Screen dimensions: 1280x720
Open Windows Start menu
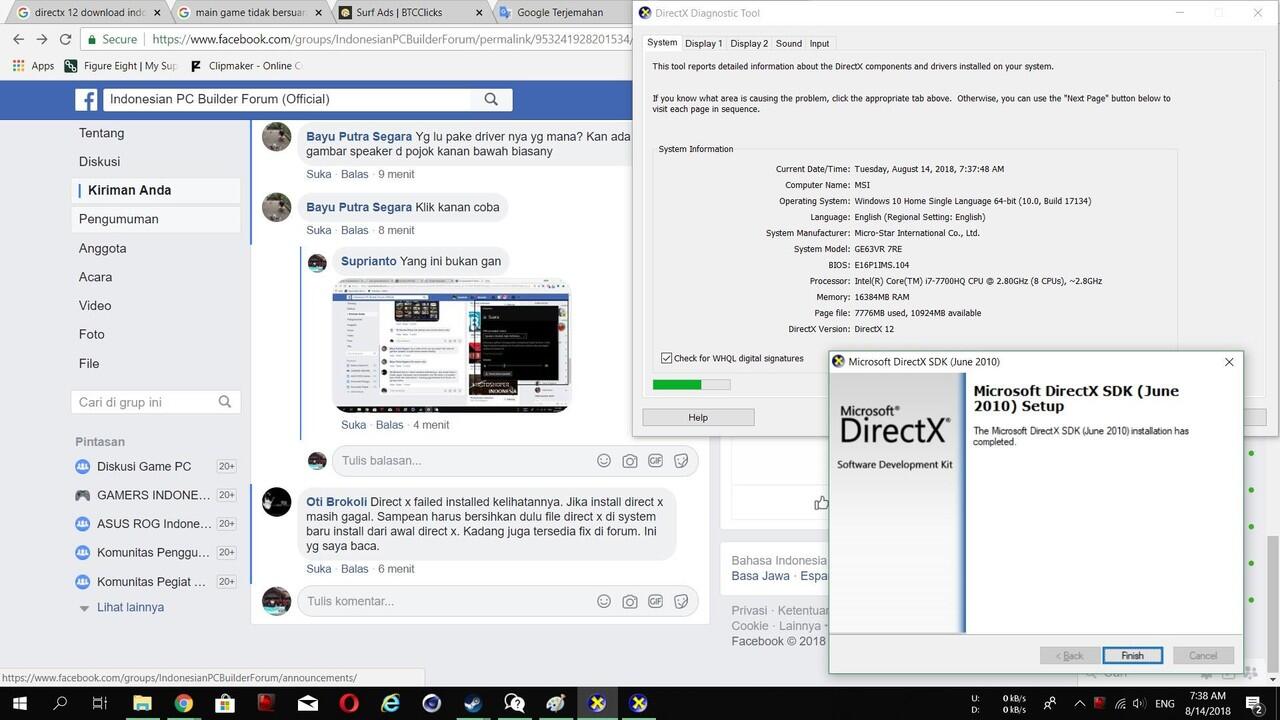(19, 703)
